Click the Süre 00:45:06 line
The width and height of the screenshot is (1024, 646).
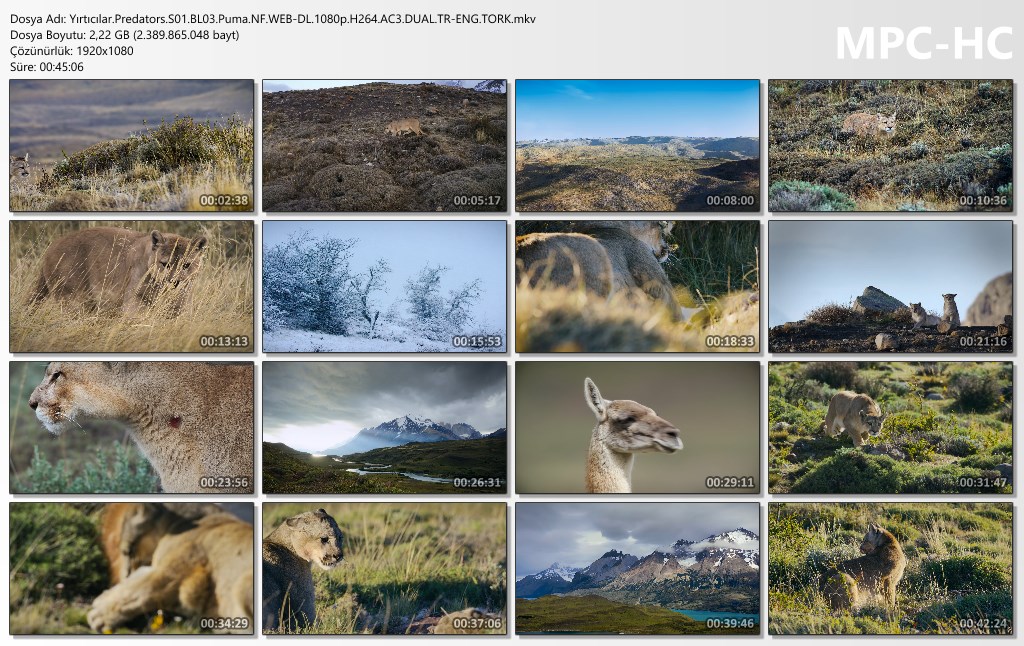coord(47,67)
